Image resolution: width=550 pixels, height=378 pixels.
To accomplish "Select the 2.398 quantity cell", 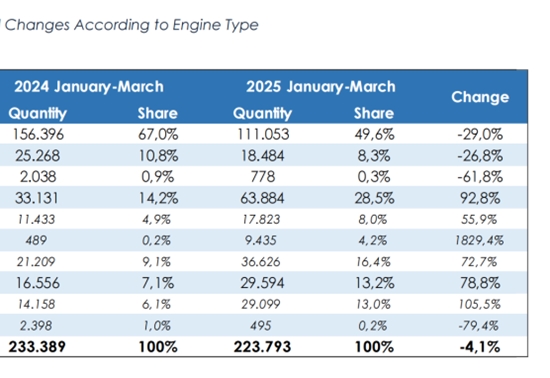I will coord(36,326).
